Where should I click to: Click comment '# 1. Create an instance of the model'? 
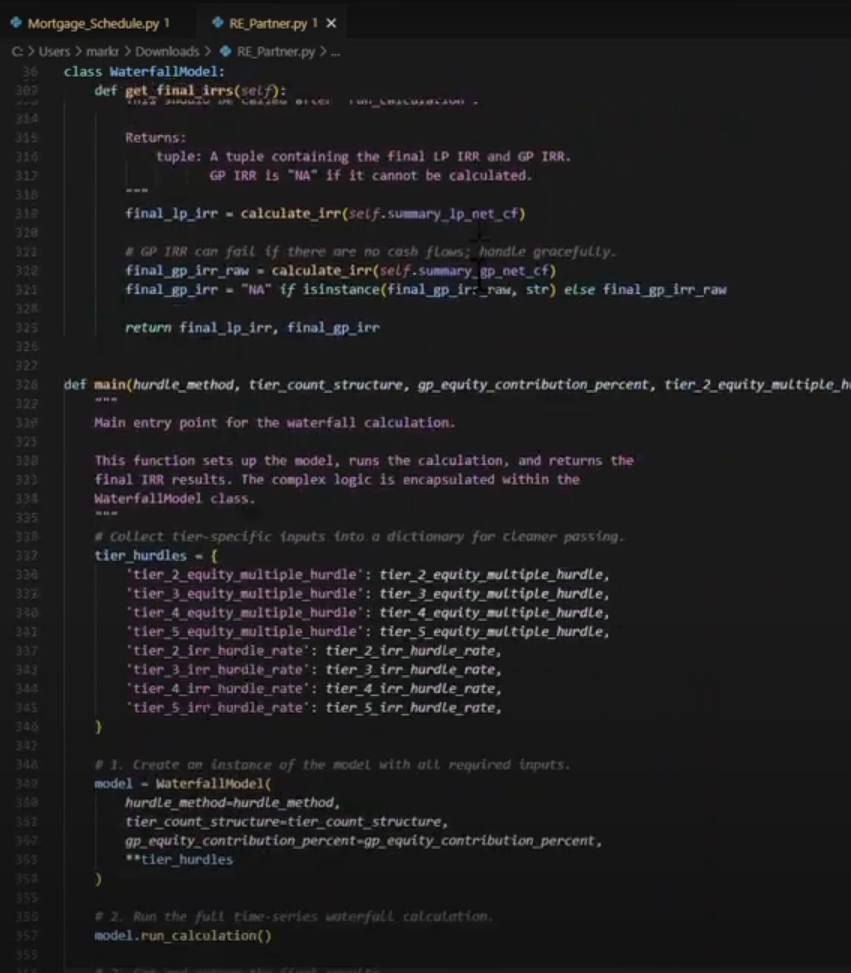pos(332,764)
